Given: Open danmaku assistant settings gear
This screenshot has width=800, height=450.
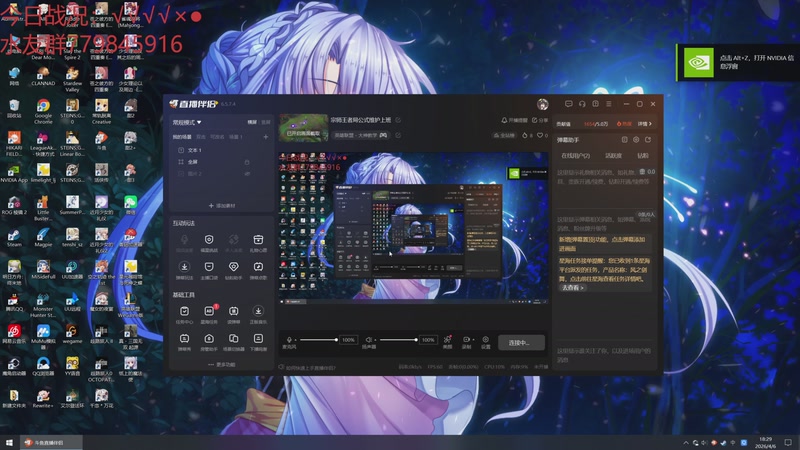Looking at the screenshot, I should tap(636, 140).
